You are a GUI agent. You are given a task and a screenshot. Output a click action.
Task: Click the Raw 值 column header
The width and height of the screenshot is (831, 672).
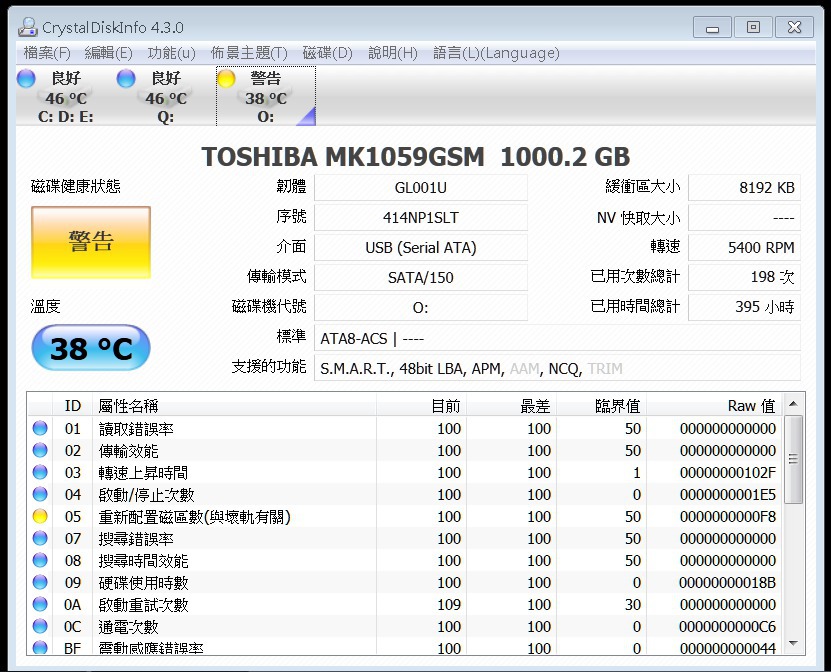(x=715, y=406)
